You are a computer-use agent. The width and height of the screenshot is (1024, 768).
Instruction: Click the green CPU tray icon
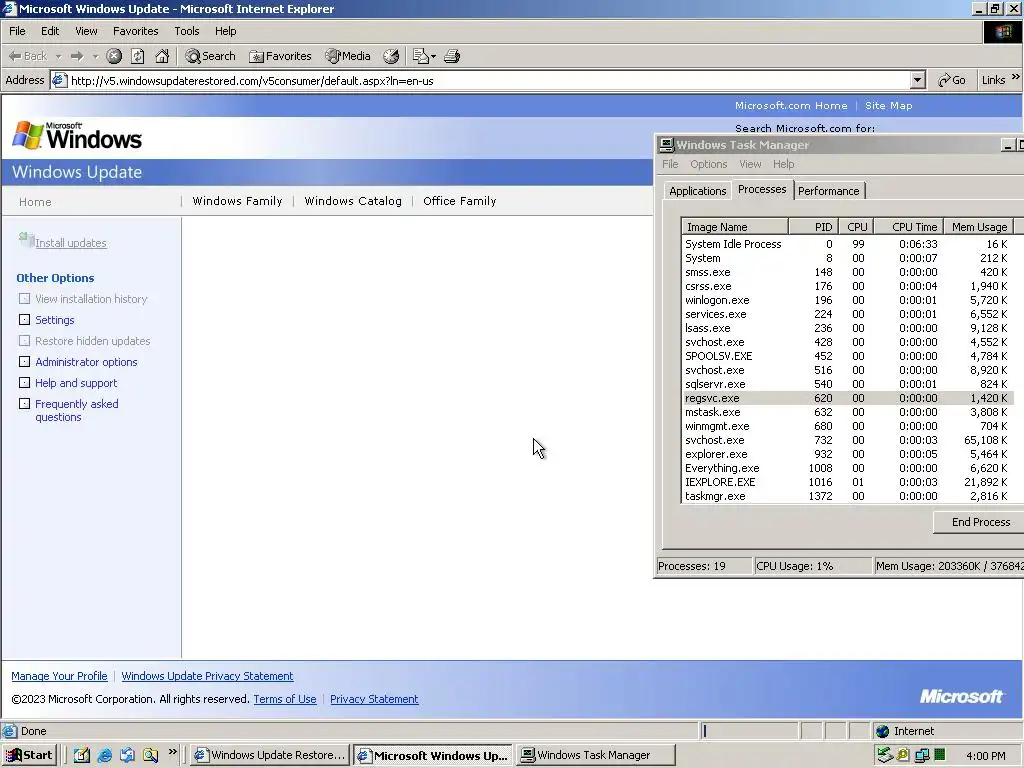[940, 755]
